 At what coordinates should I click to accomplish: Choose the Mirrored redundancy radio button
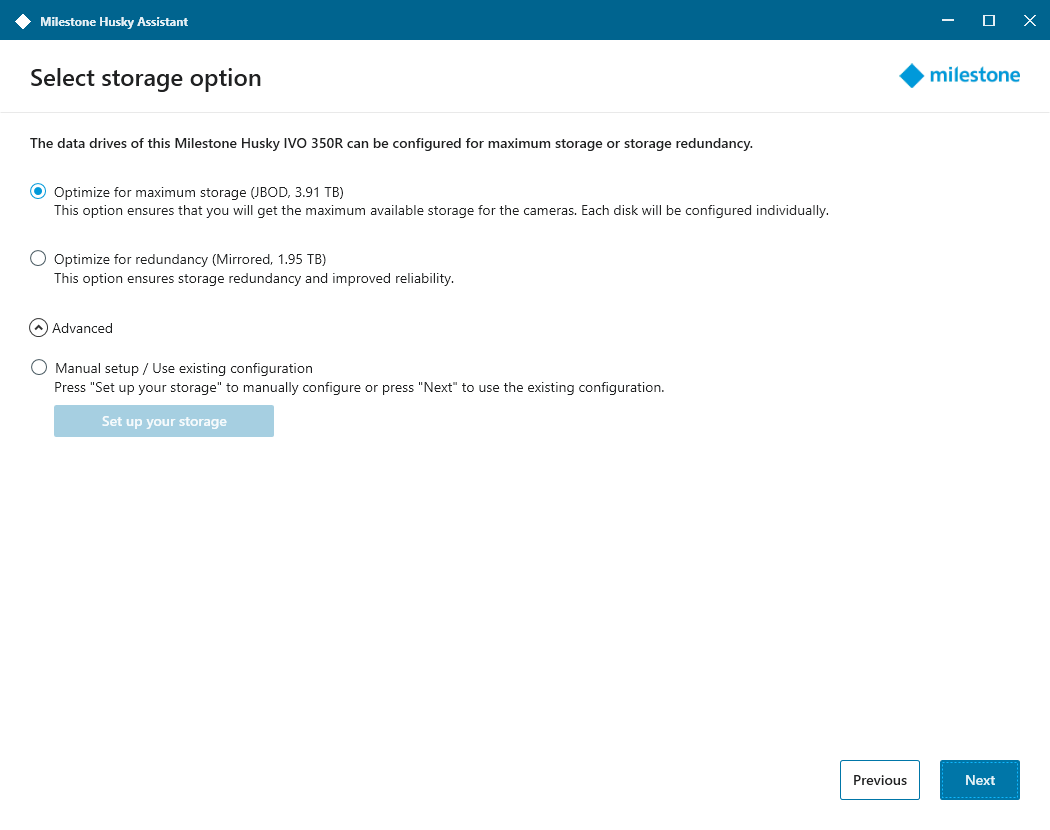(38, 258)
